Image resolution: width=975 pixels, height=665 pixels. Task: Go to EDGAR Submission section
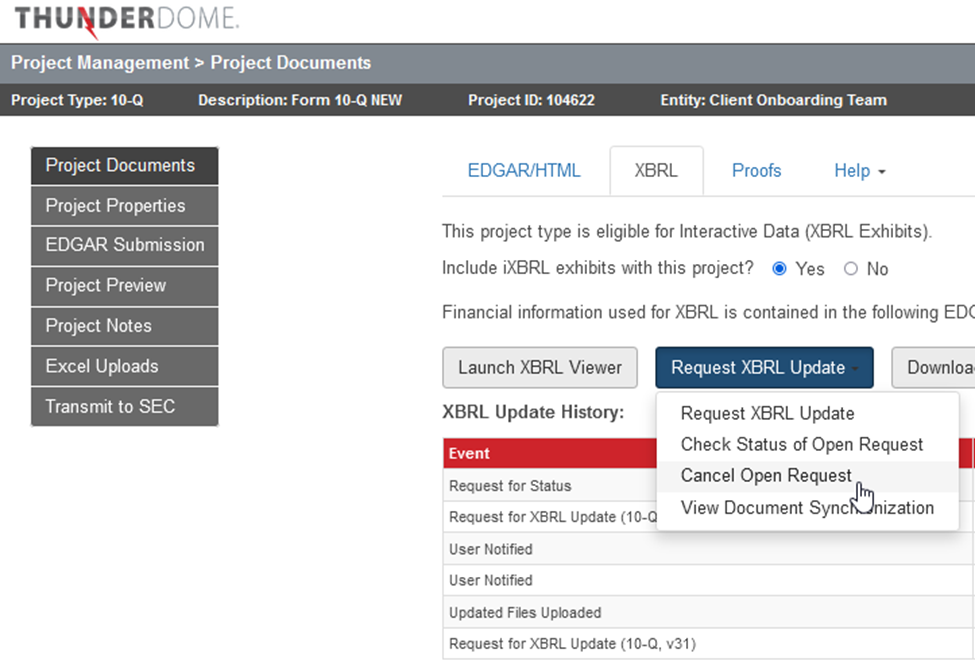point(124,245)
